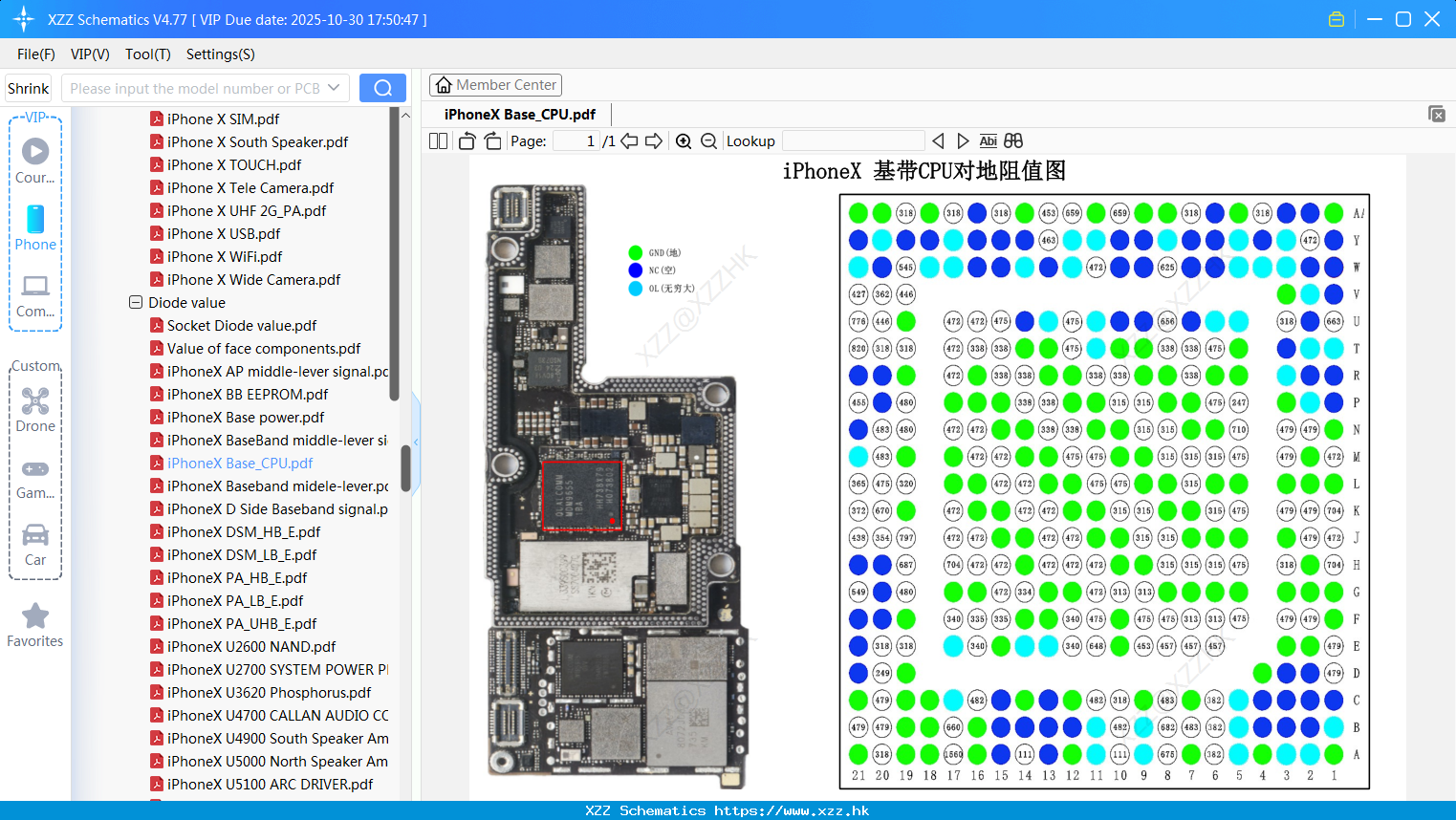Click the Shrink button
This screenshot has width=1456, height=820.
(28, 88)
